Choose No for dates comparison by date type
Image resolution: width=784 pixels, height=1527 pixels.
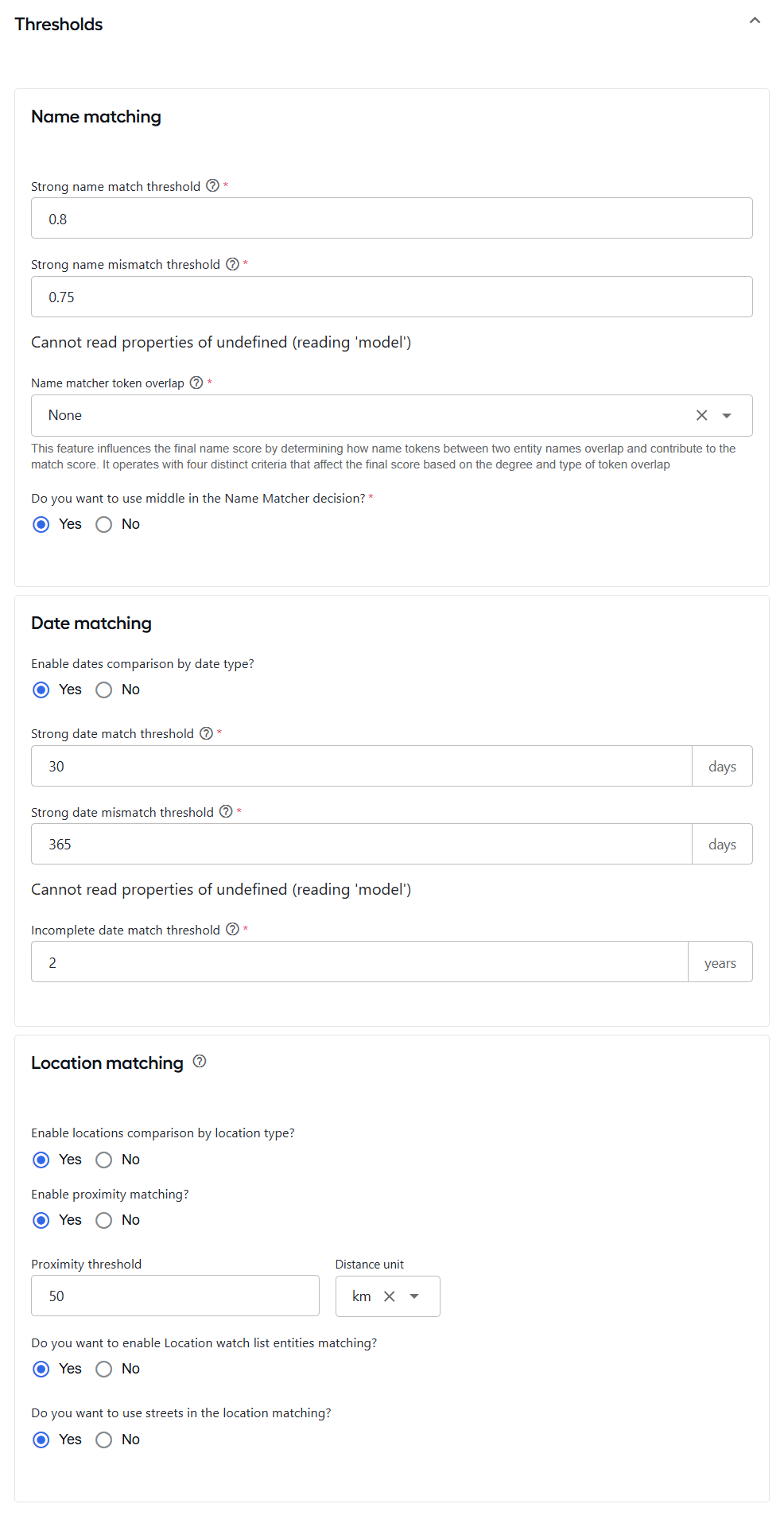pyautogui.click(x=103, y=690)
